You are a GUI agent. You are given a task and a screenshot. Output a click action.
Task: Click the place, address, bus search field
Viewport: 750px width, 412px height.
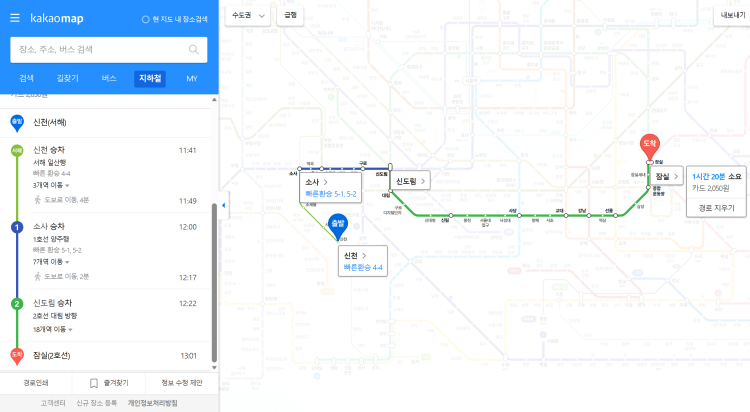pos(98,49)
